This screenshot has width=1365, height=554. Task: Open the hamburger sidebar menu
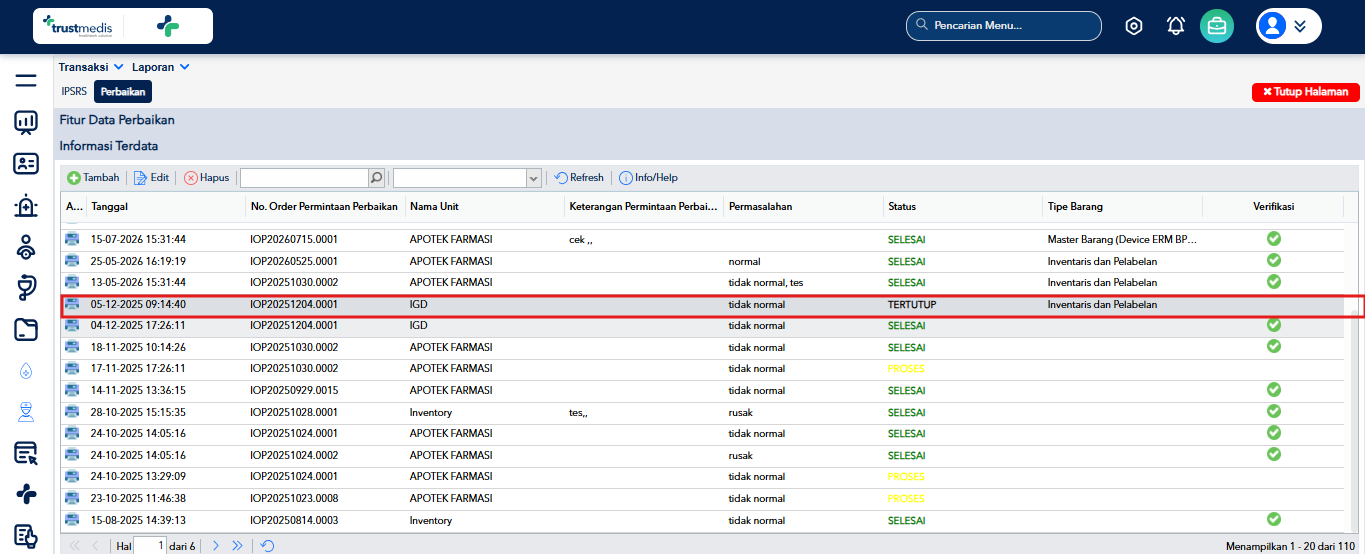(x=26, y=80)
